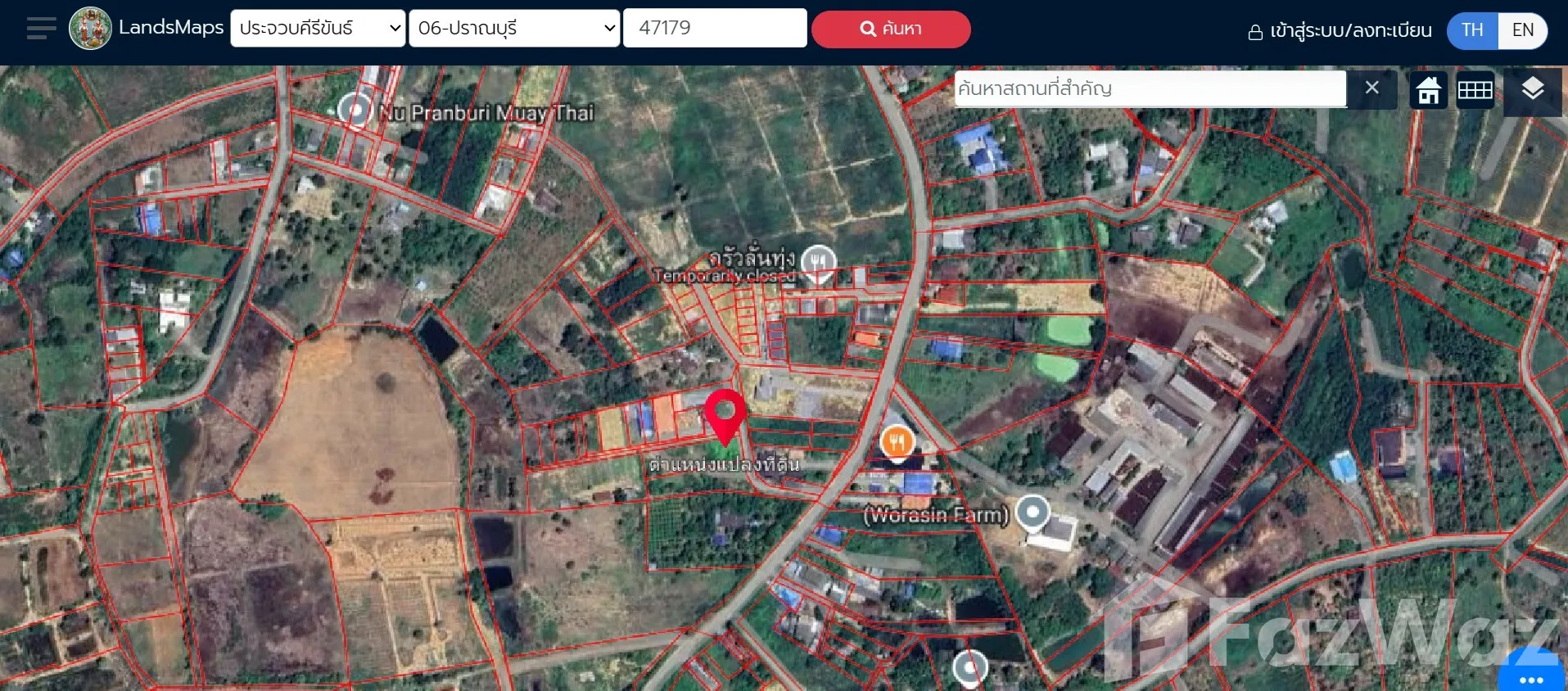Click the Nu Pranburi Muay Thai marker

[x=355, y=109]
